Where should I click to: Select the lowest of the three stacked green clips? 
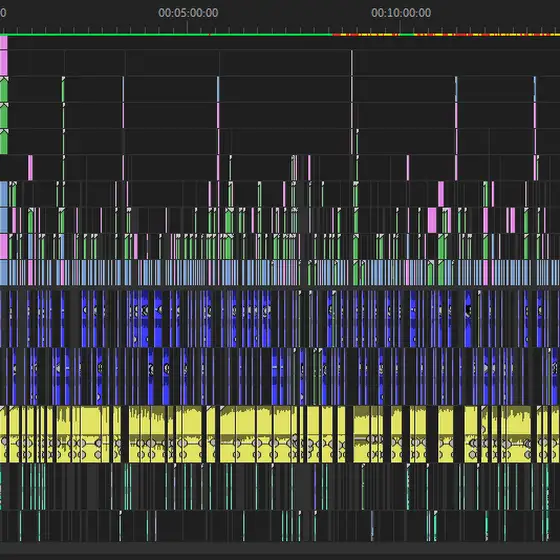(4, 141)
